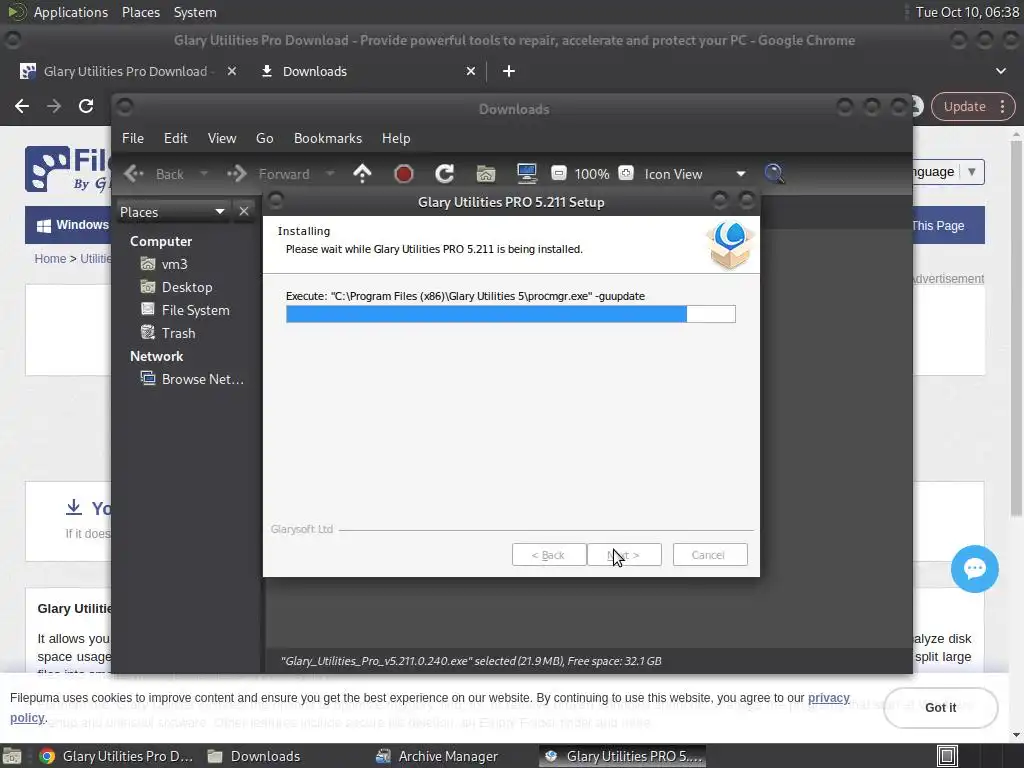Click the installation progress bar
The width and height of the screenshot is (1024, 768).
click(511, 314)
